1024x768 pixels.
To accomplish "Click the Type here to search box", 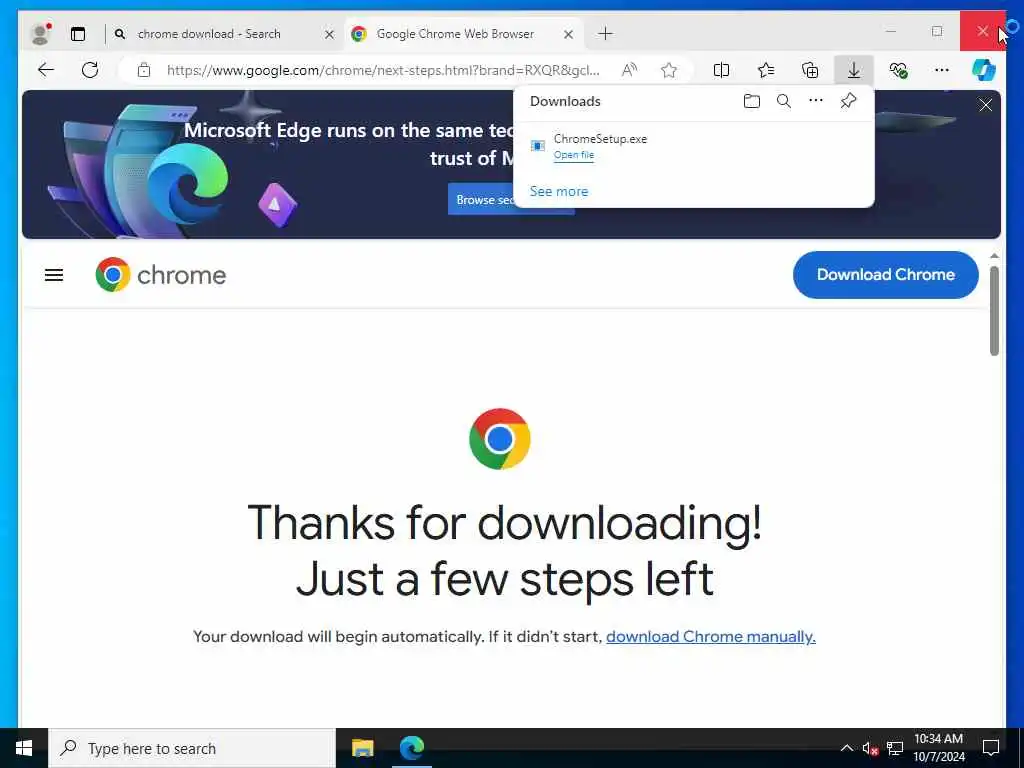I will [192, 748].
